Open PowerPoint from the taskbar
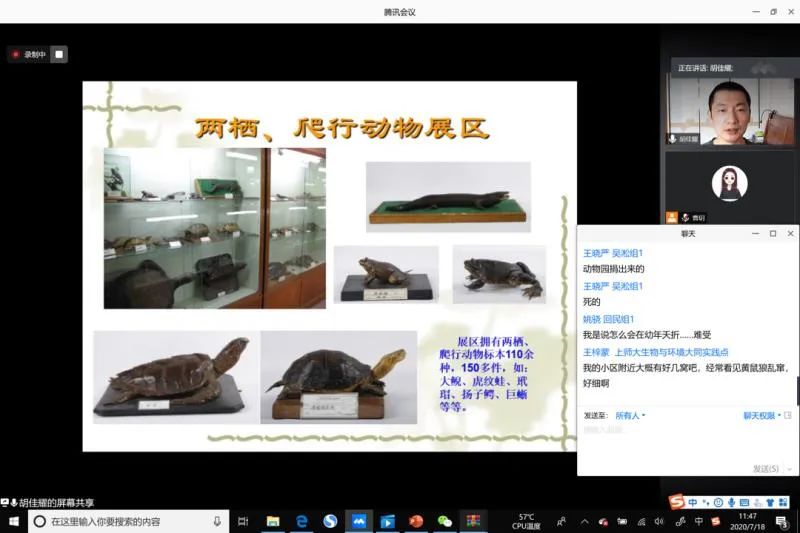Viewport: 800px width, 533px height. pyautogui.click(x=416, y=521)
